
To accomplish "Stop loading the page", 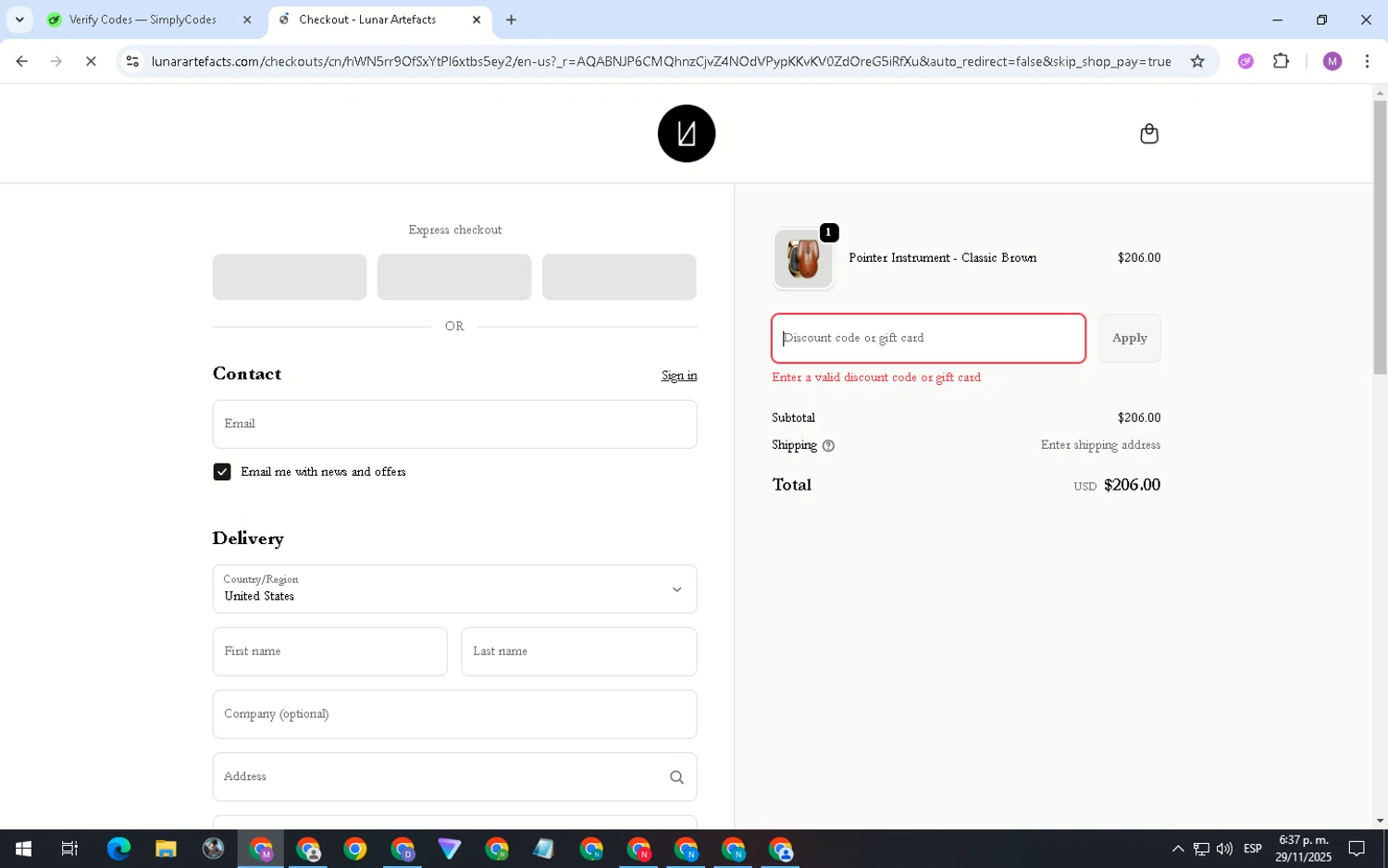I will point(91,61).
